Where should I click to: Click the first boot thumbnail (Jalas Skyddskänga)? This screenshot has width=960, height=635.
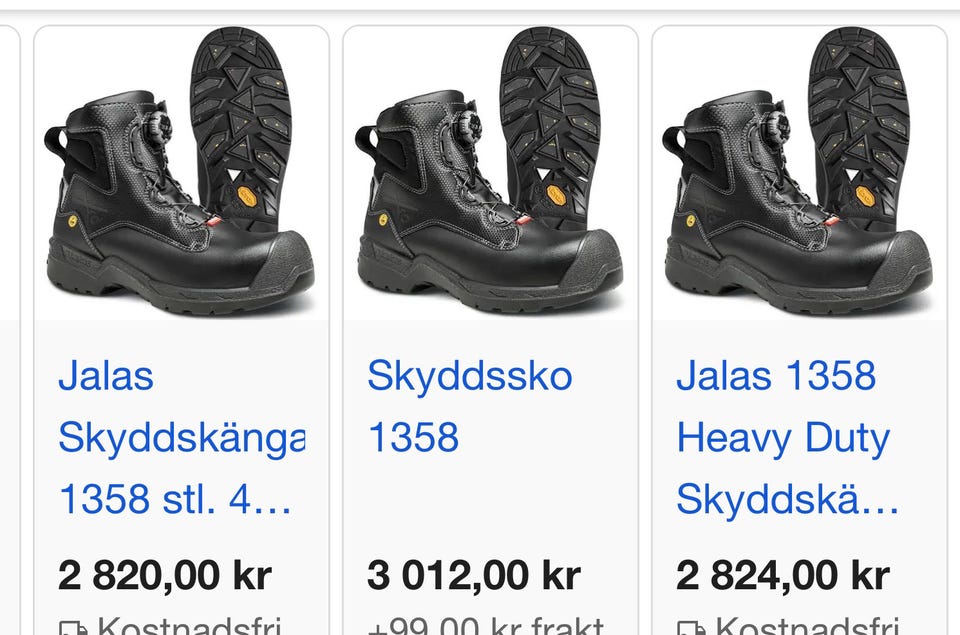point(181,173)
